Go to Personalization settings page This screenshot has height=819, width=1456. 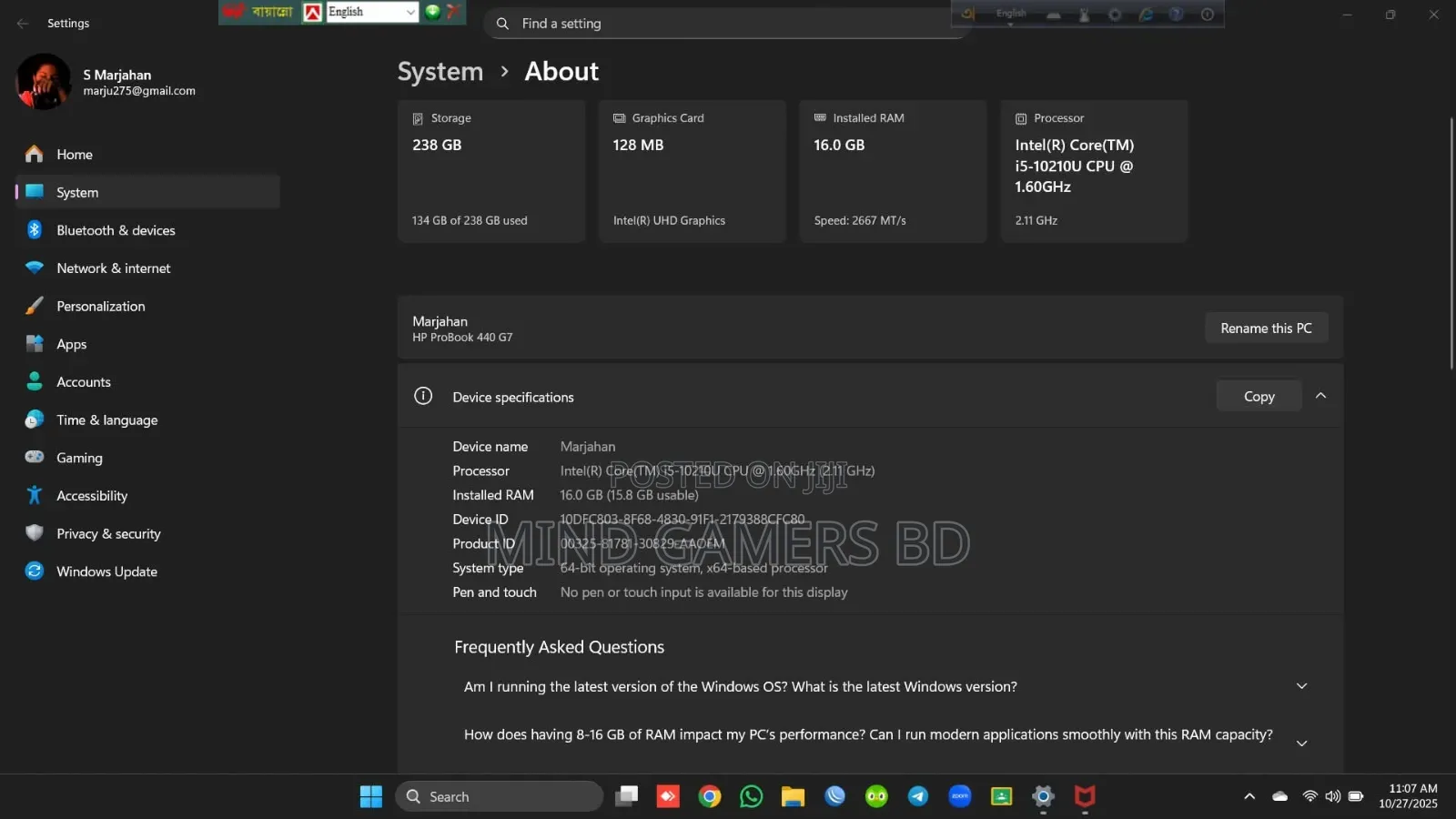coord(100,307)
